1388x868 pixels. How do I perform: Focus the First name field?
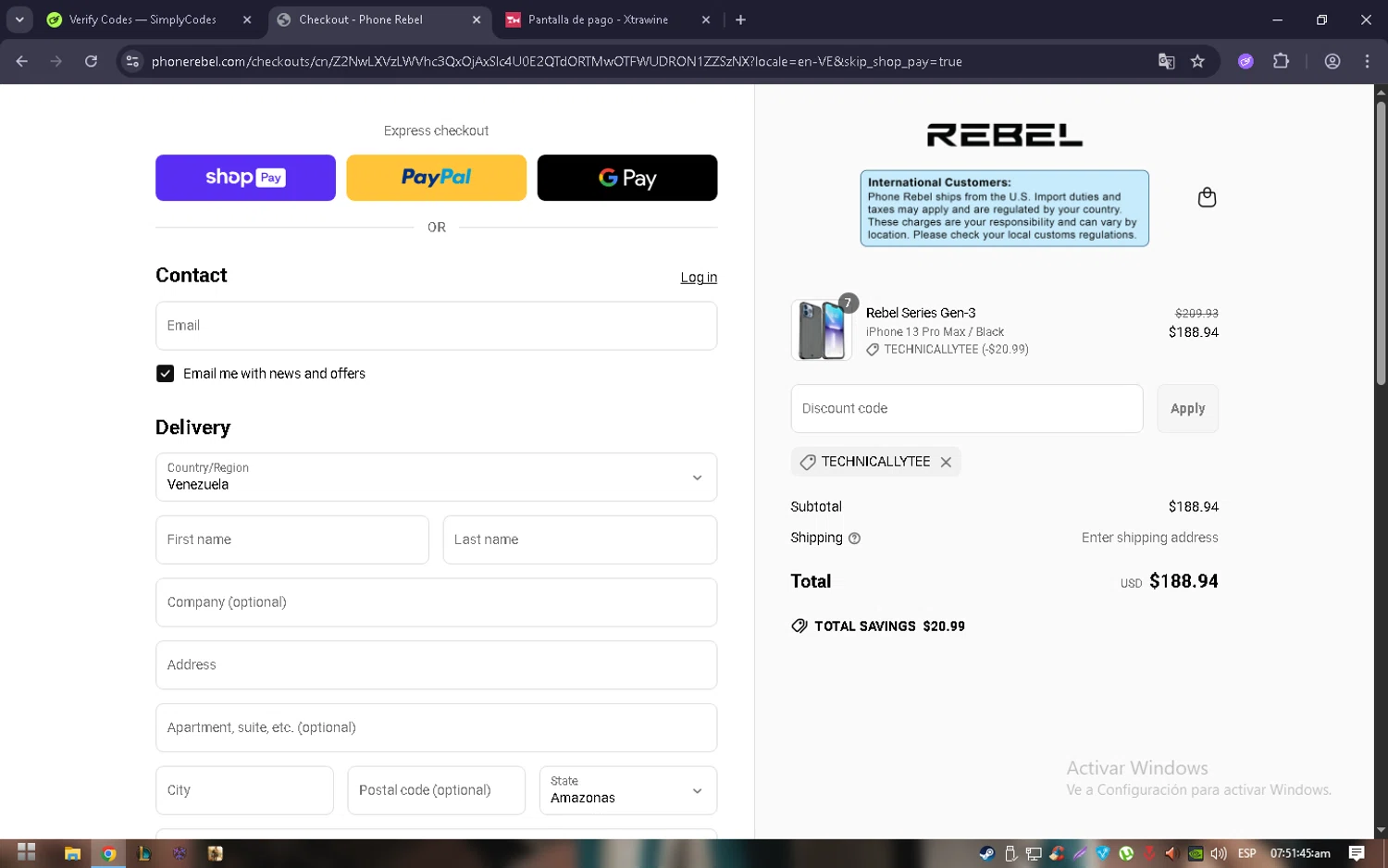click(292, 539)
